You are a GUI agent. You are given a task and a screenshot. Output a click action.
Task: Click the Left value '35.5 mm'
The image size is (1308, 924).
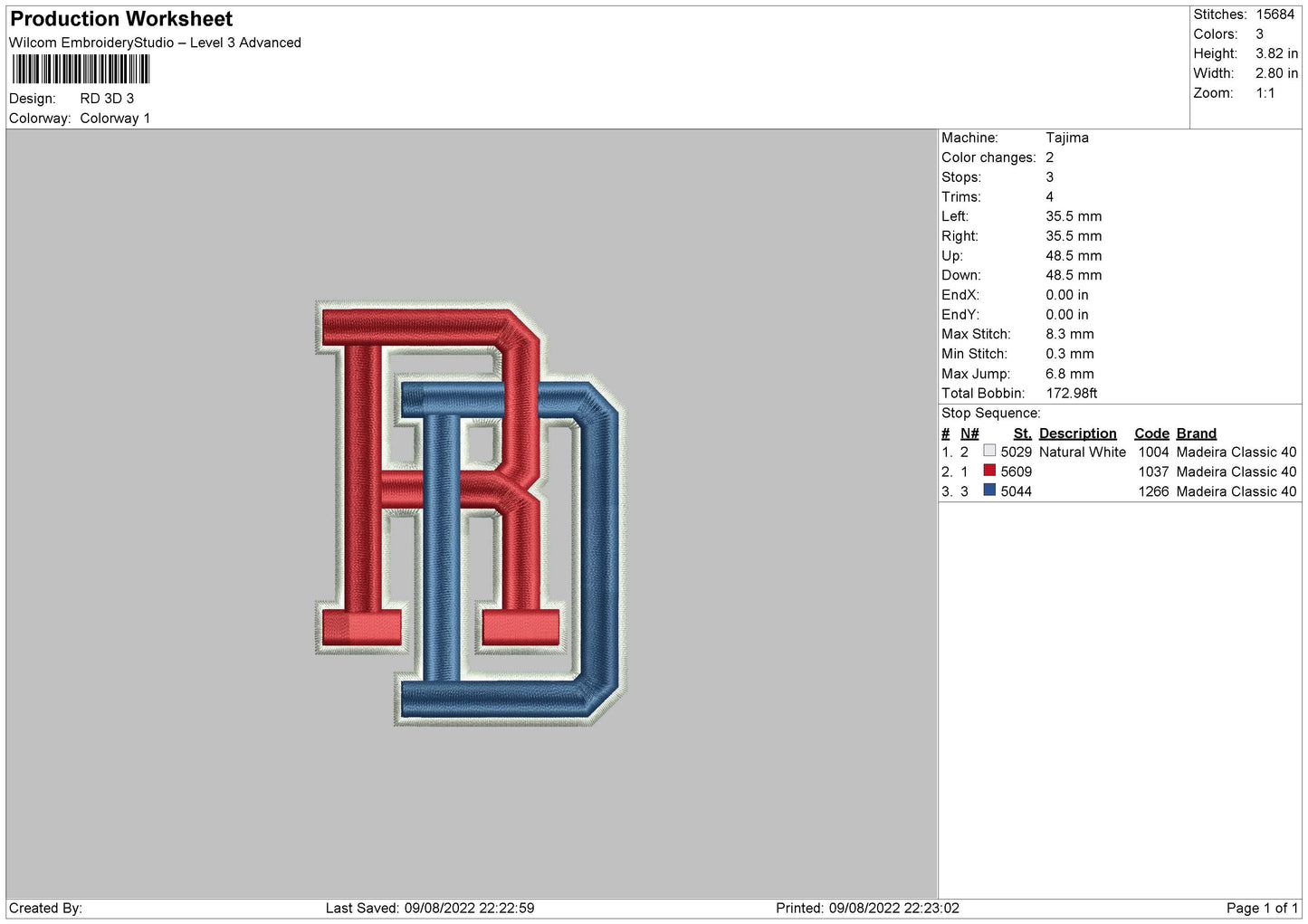pos(1074,216)
